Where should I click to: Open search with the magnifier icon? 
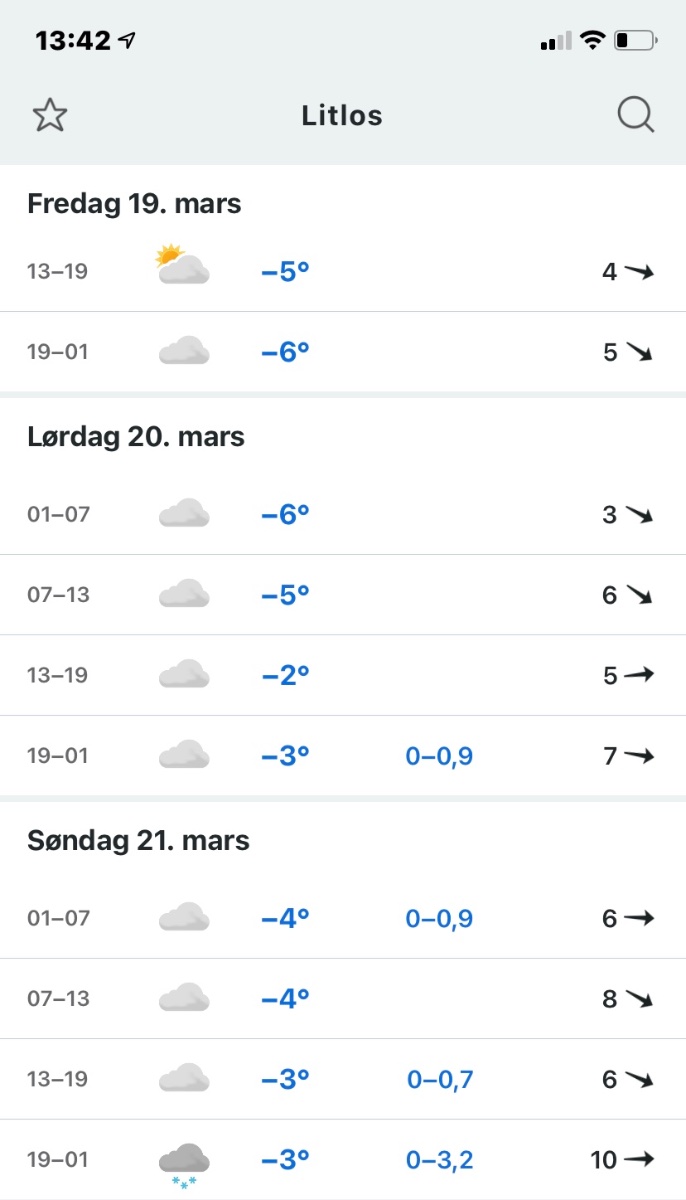[635, 116]
